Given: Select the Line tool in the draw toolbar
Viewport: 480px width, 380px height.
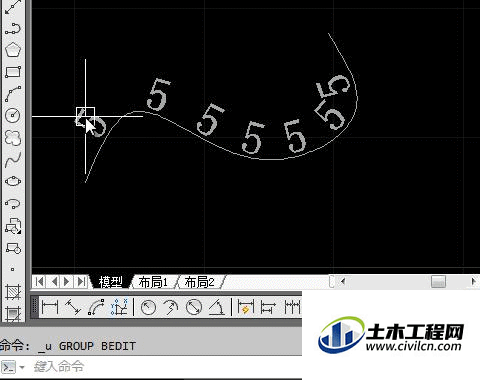Looking at the screenshot, I should pyautogui.click(x=13, y=7).
